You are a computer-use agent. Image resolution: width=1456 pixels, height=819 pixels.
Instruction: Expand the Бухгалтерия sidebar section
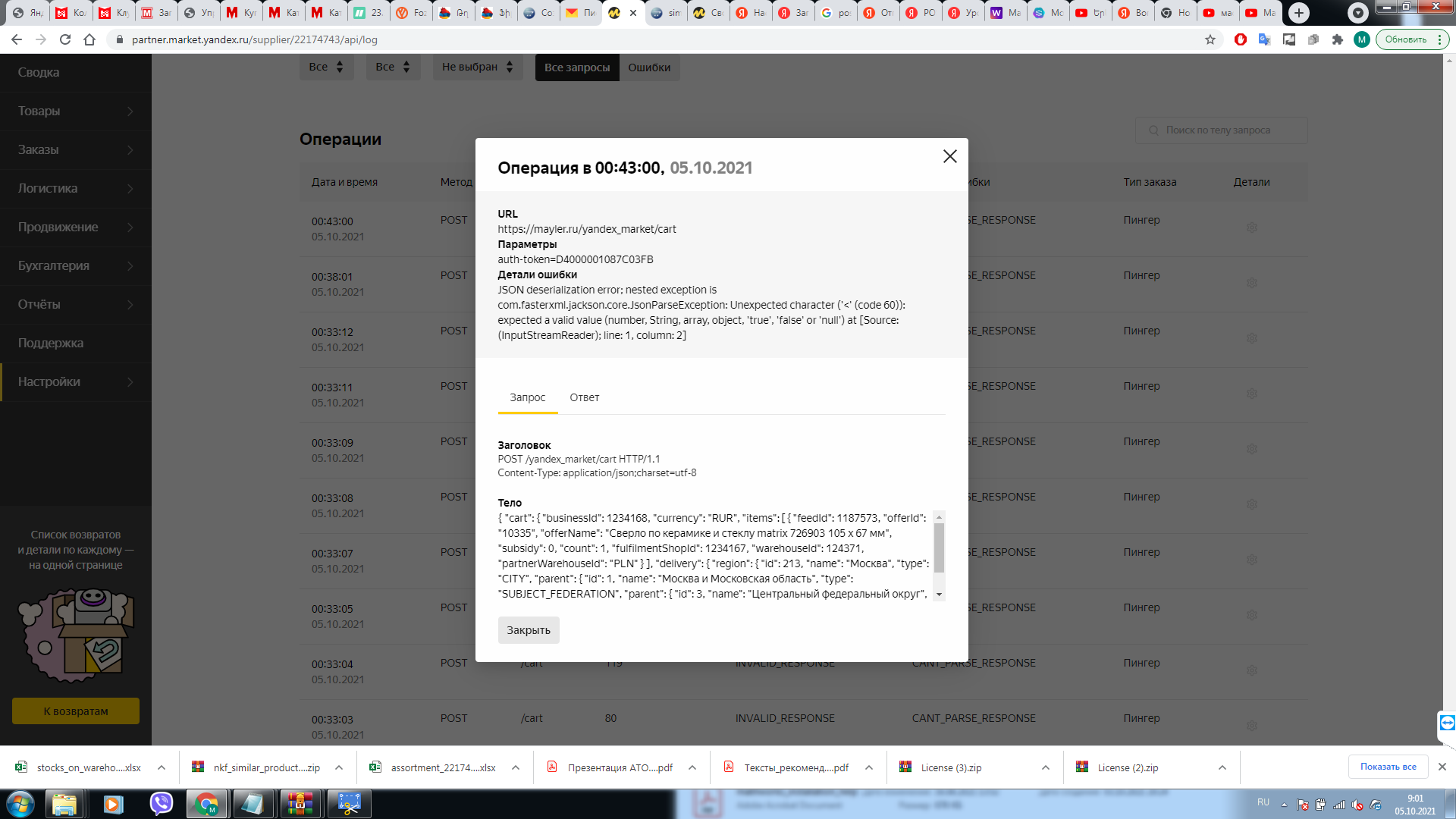tap(76, 265)
